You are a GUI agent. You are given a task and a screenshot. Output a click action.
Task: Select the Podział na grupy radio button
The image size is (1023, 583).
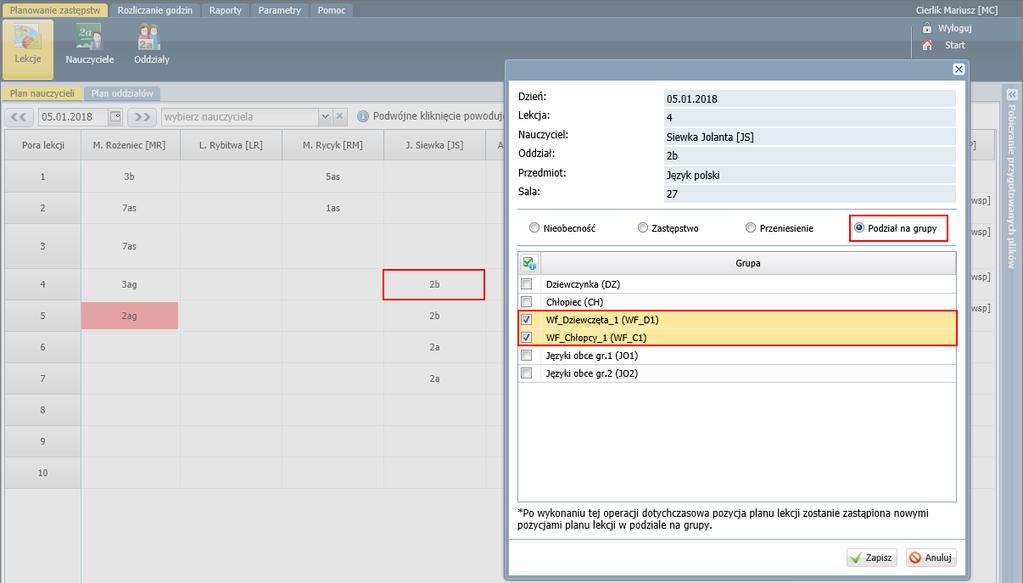pos(859,228)
